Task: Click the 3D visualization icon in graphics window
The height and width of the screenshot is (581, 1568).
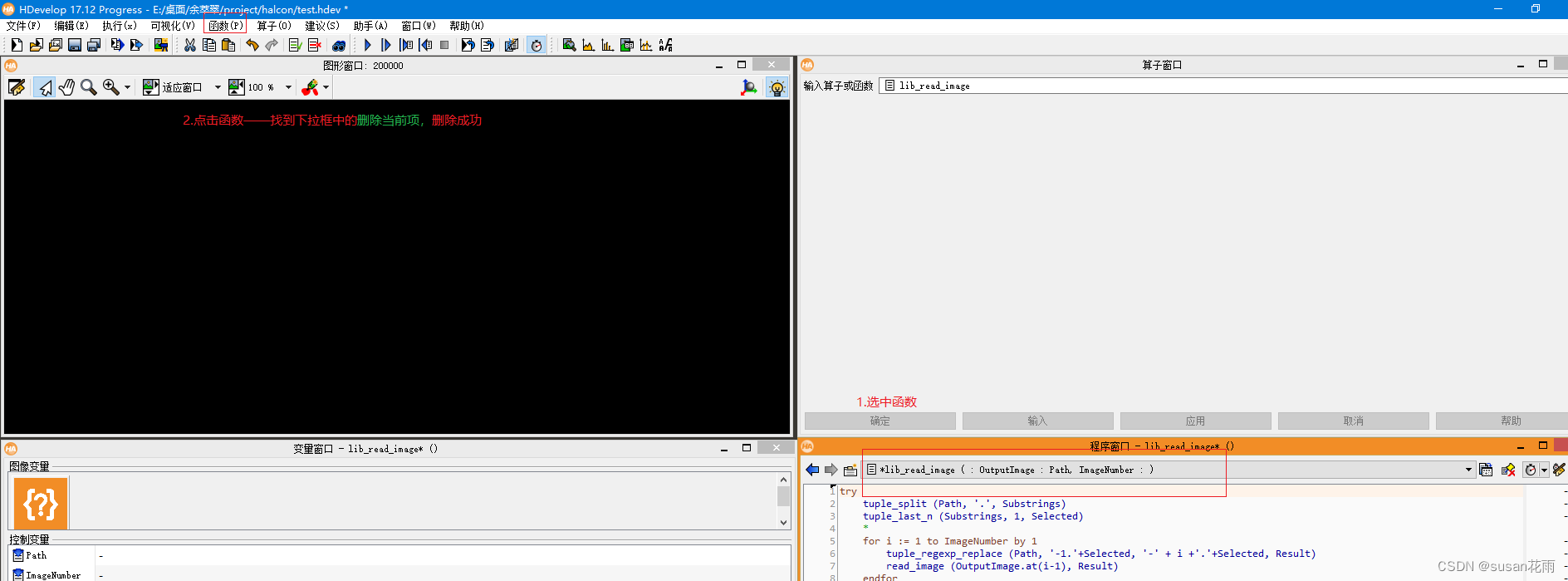Action: pyautogui.click(x=749, y=87)
